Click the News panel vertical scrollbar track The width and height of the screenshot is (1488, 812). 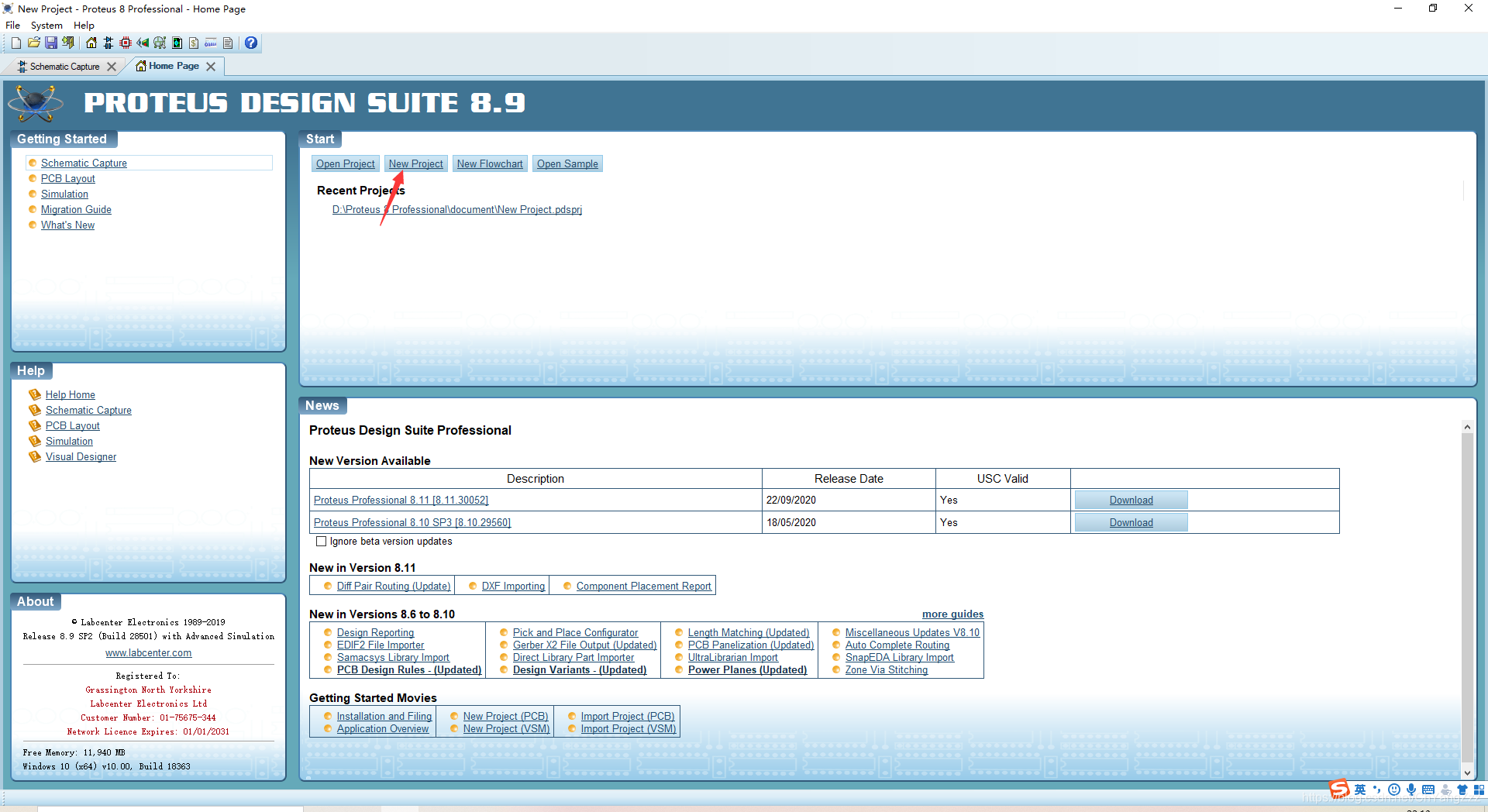click(x=1466, y=600)
